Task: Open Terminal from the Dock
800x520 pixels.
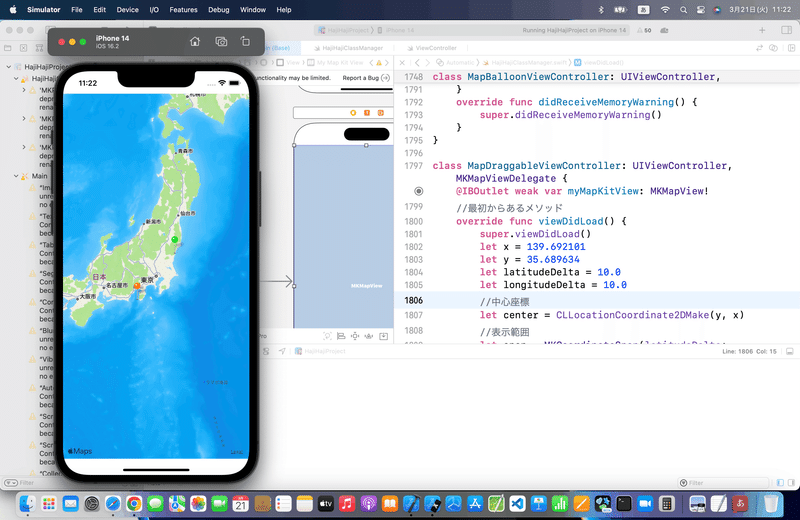Action: [x=623, y=504]
